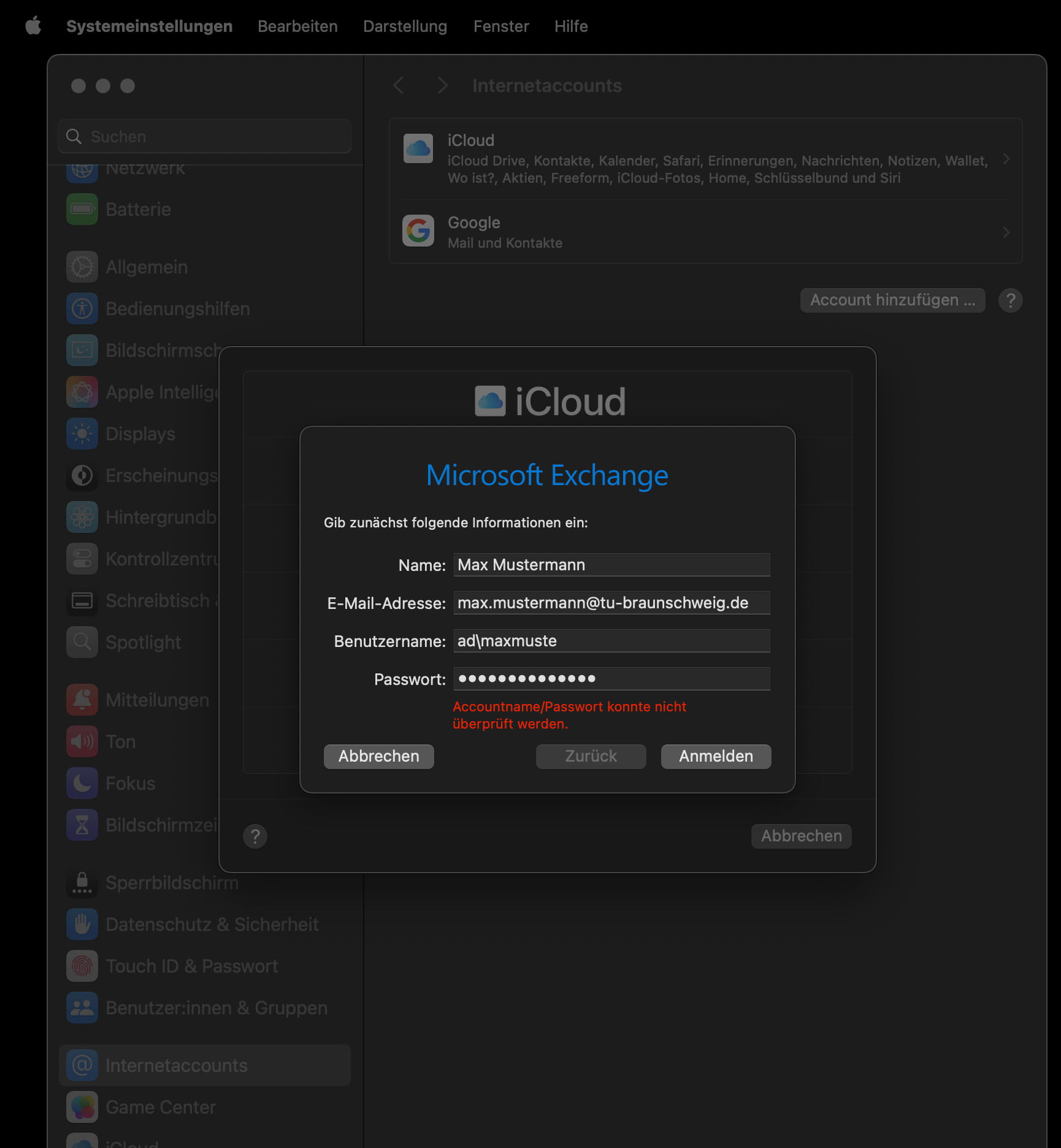
Task: Click the Internetaccounts @ icon
Action: [x=82, y=1065]
